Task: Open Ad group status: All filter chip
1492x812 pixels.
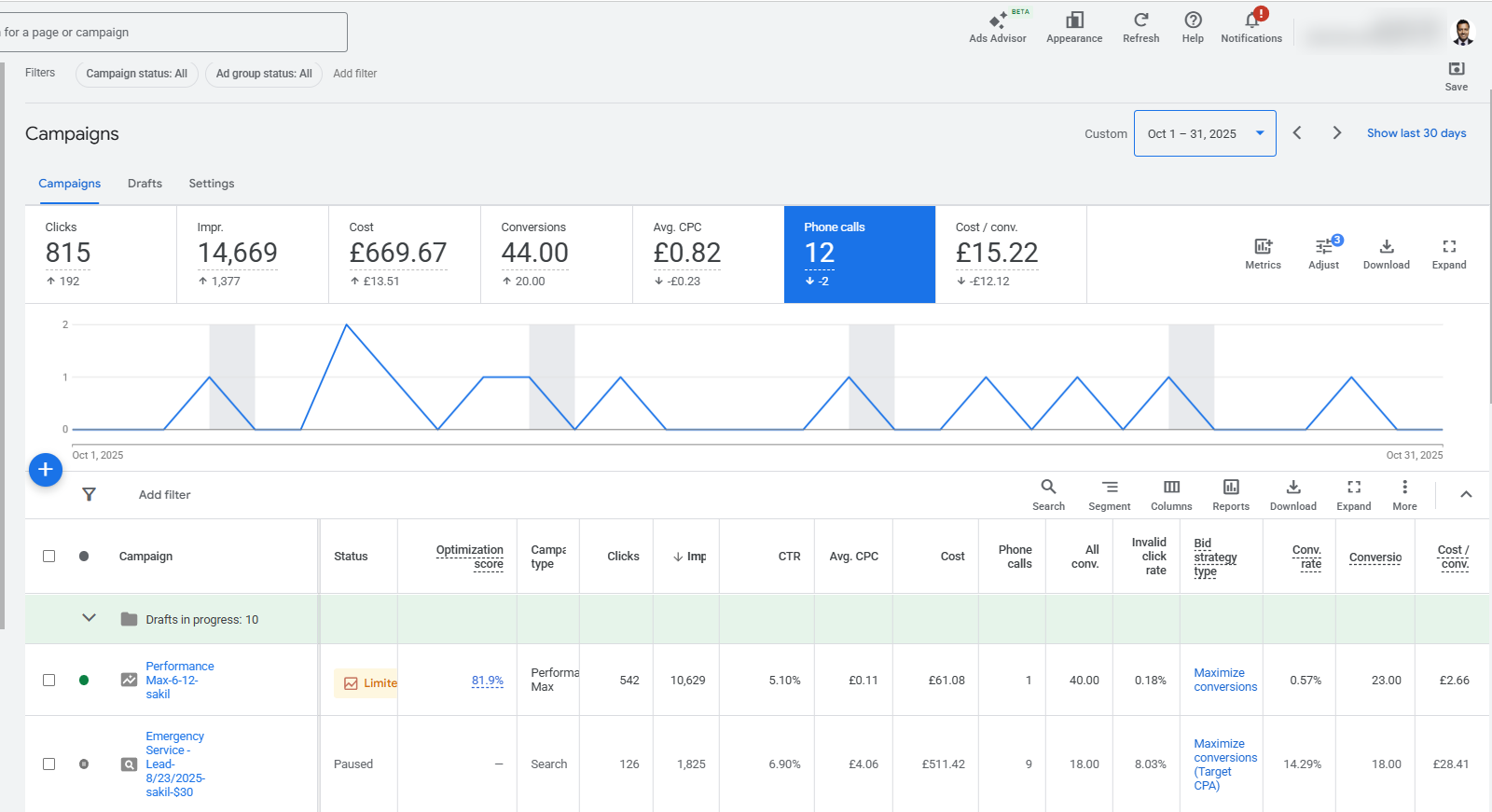Action: [264, 74]
